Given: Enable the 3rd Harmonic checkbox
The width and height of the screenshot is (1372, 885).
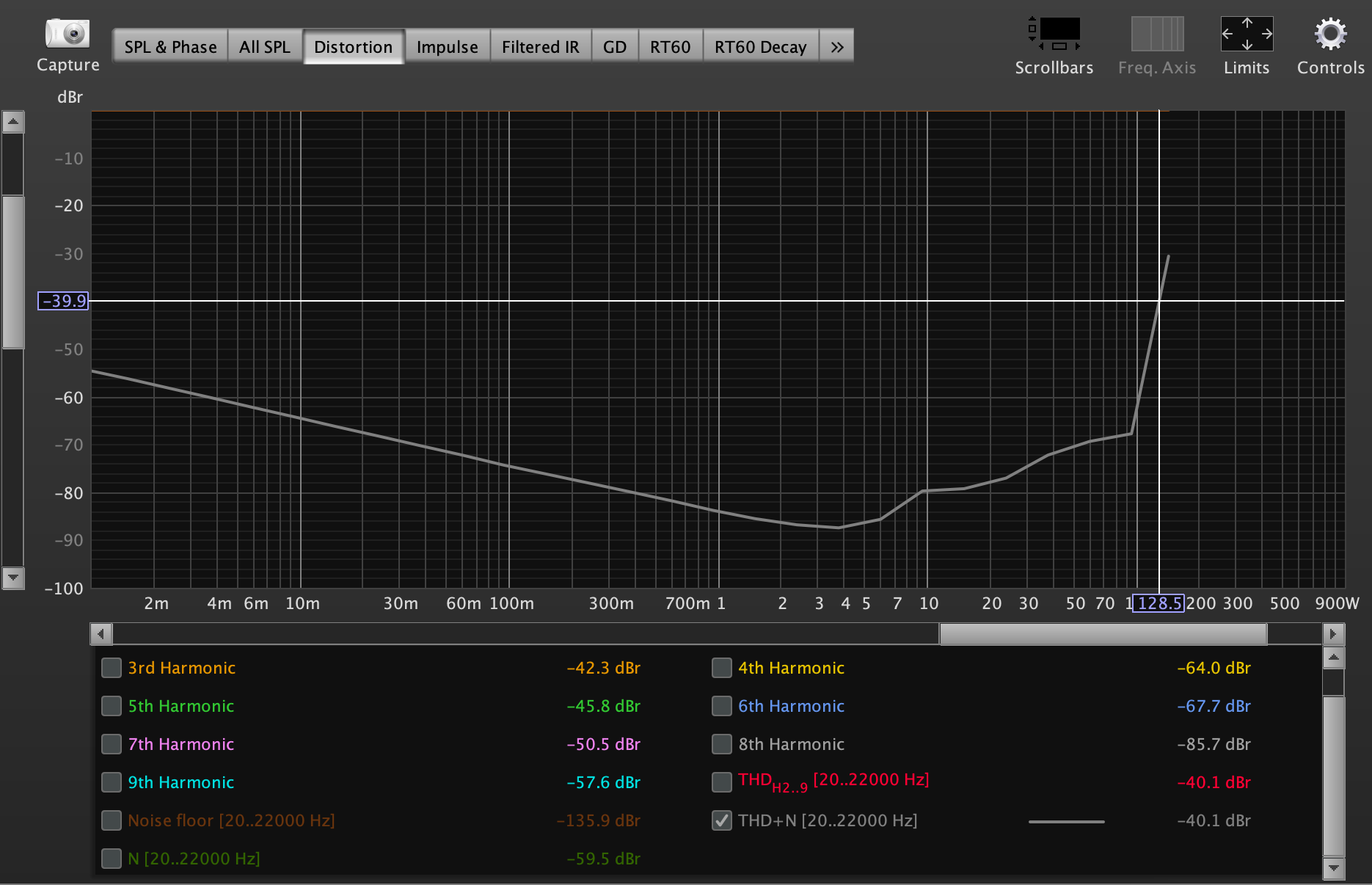Looking at the screenshot, I should click(x=112, y=668).
